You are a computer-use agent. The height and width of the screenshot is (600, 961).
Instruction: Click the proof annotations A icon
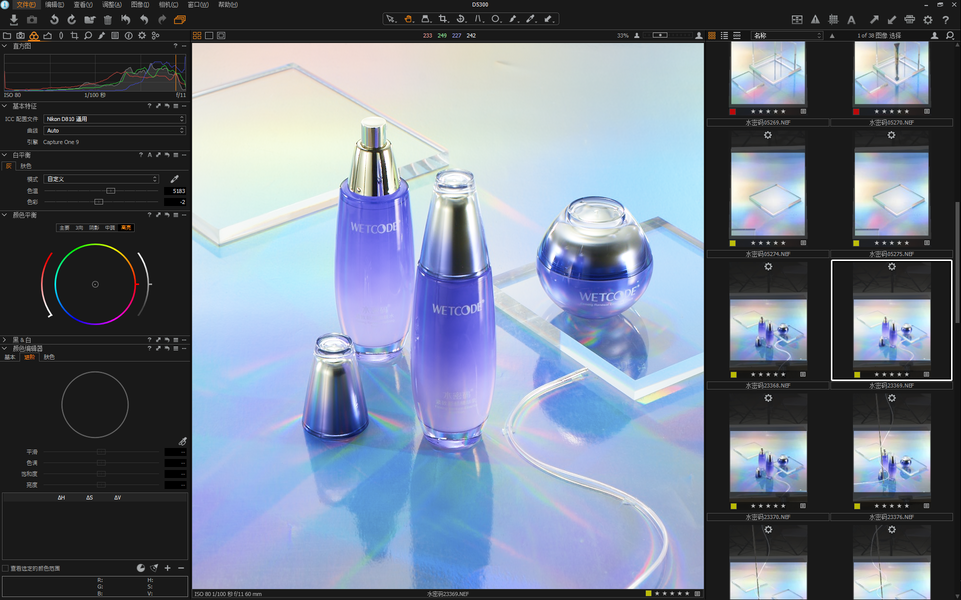[x=851, y=20]
